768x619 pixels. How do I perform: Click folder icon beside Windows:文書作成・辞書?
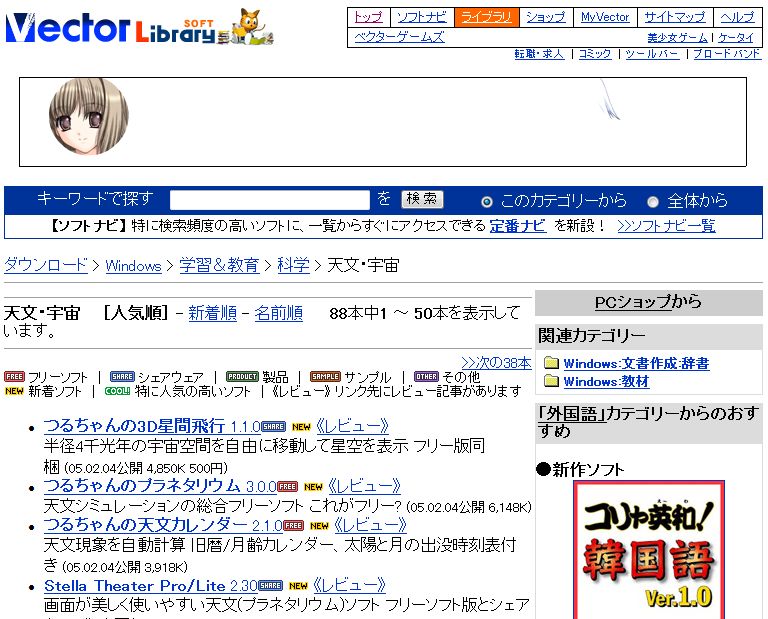(x=551, y=364)
